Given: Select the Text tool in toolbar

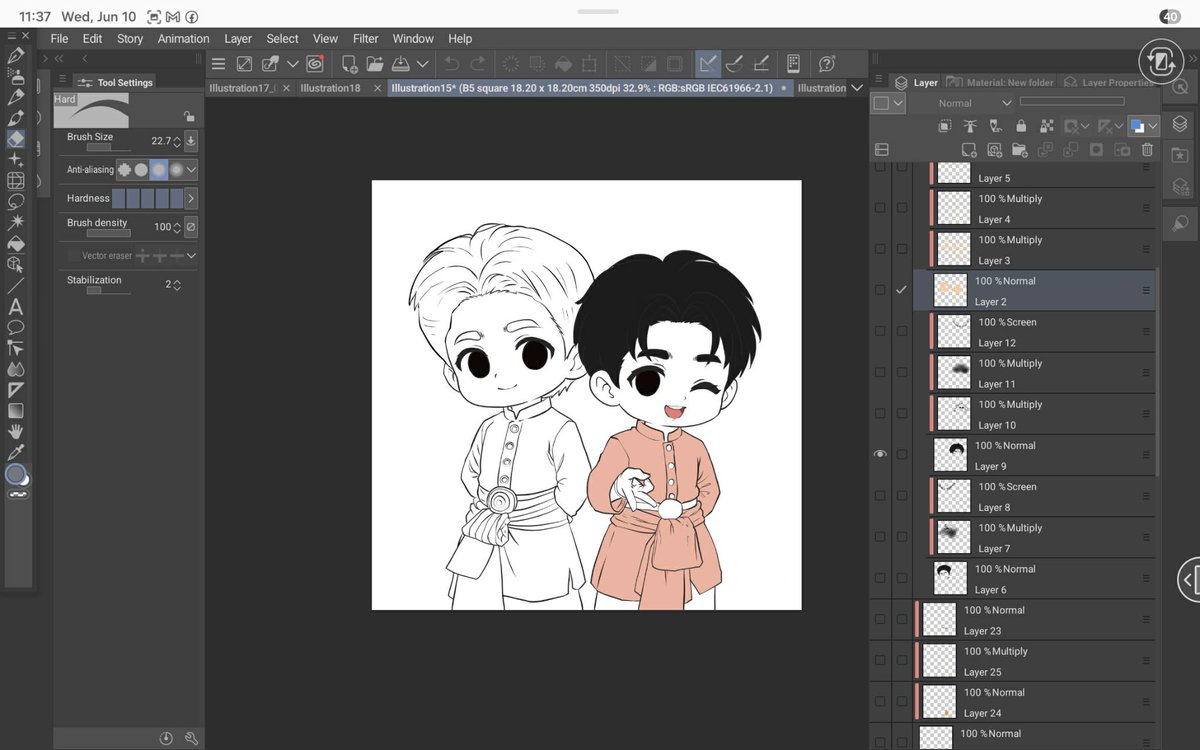Looking at the screenshot, I should coord(16,306).
